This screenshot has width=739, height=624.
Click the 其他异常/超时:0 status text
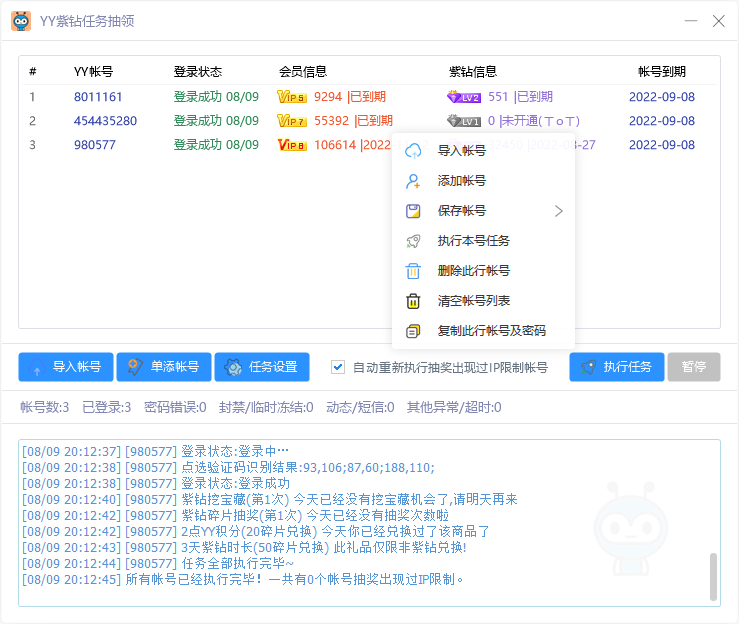coord(454,407)
